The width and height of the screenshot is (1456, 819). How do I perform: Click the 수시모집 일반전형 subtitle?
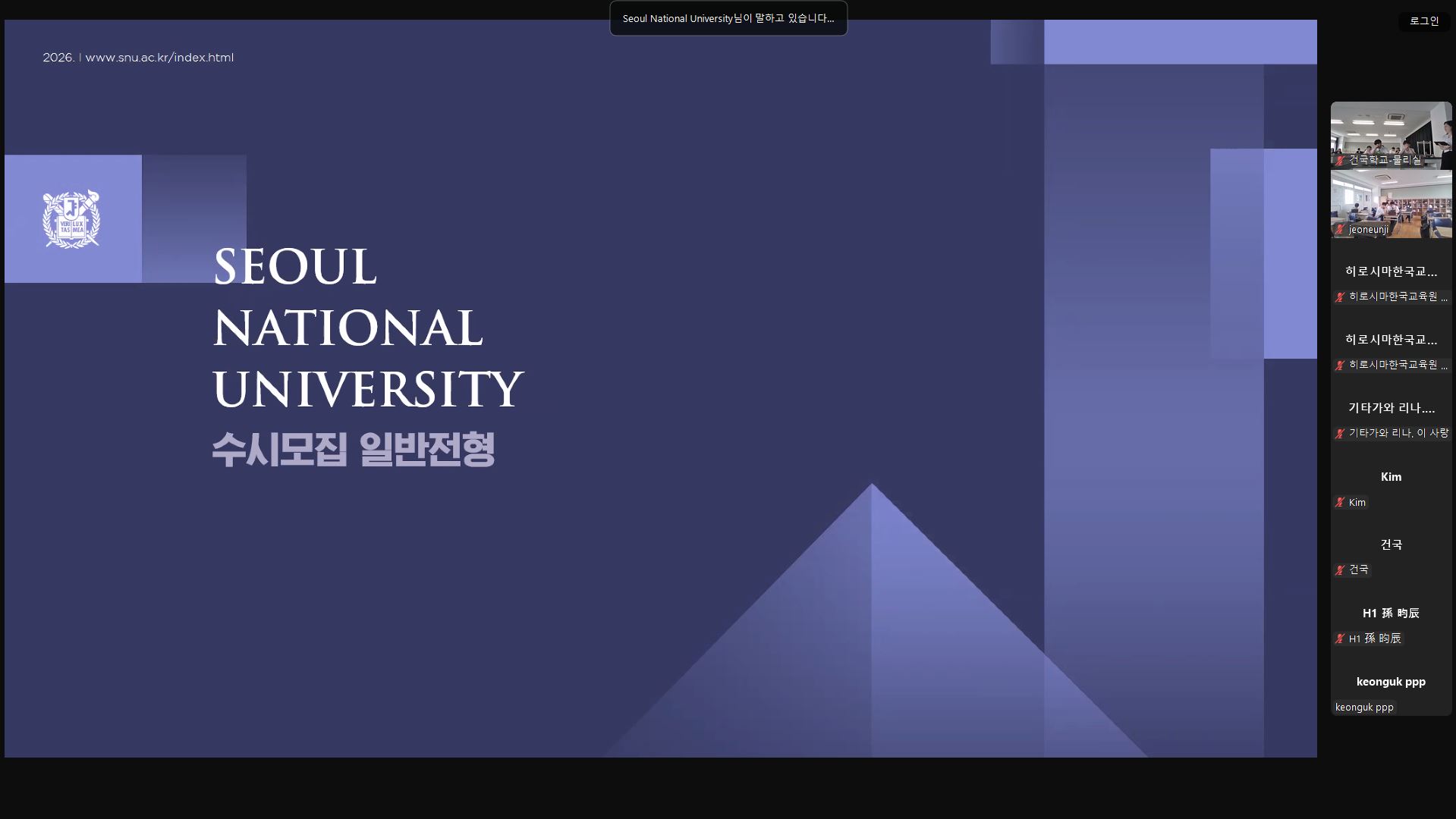(x=354, y=449)
